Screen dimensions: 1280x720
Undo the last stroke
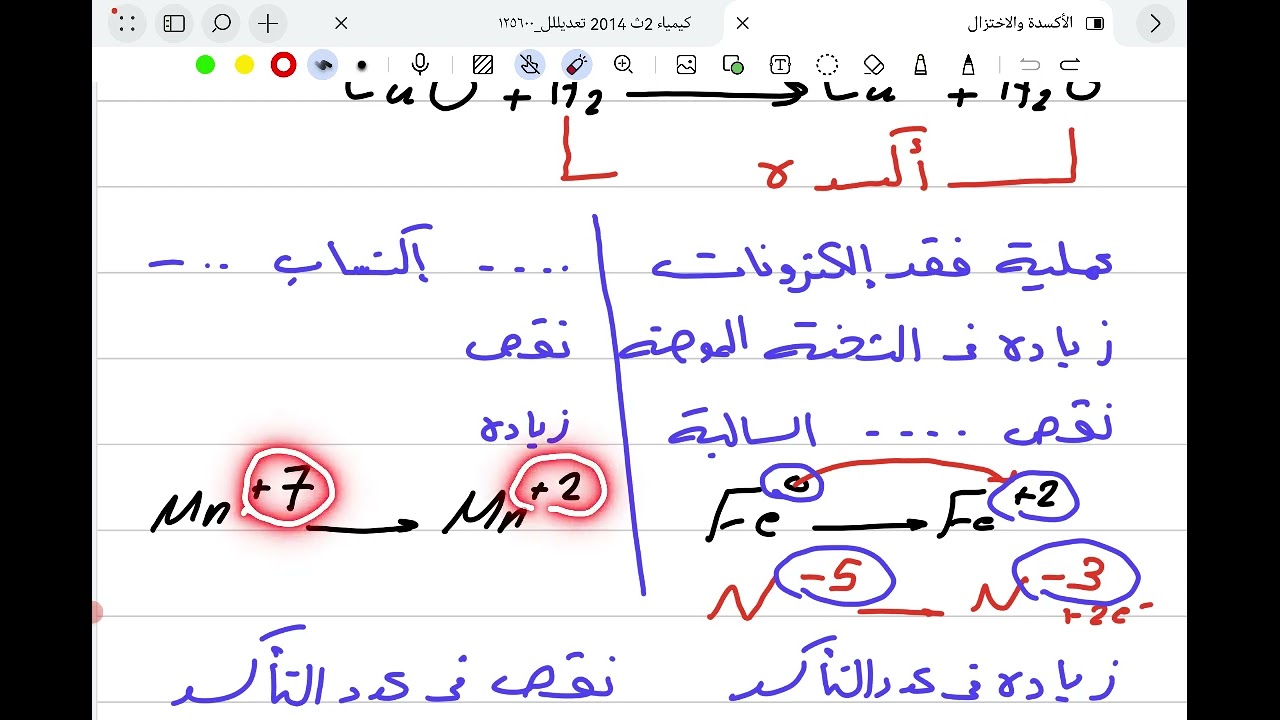click(1030, 65)
